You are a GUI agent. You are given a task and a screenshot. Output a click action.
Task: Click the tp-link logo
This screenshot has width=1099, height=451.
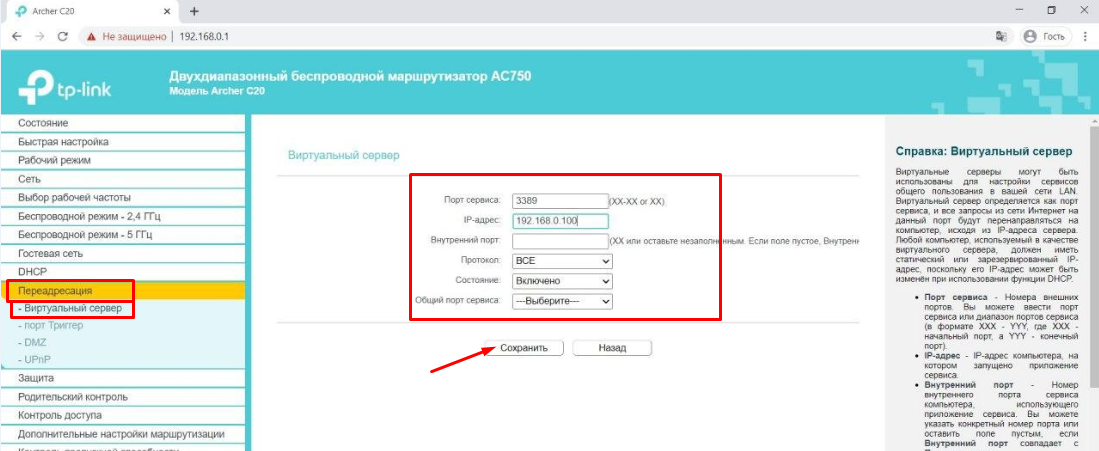pos(66,89)
